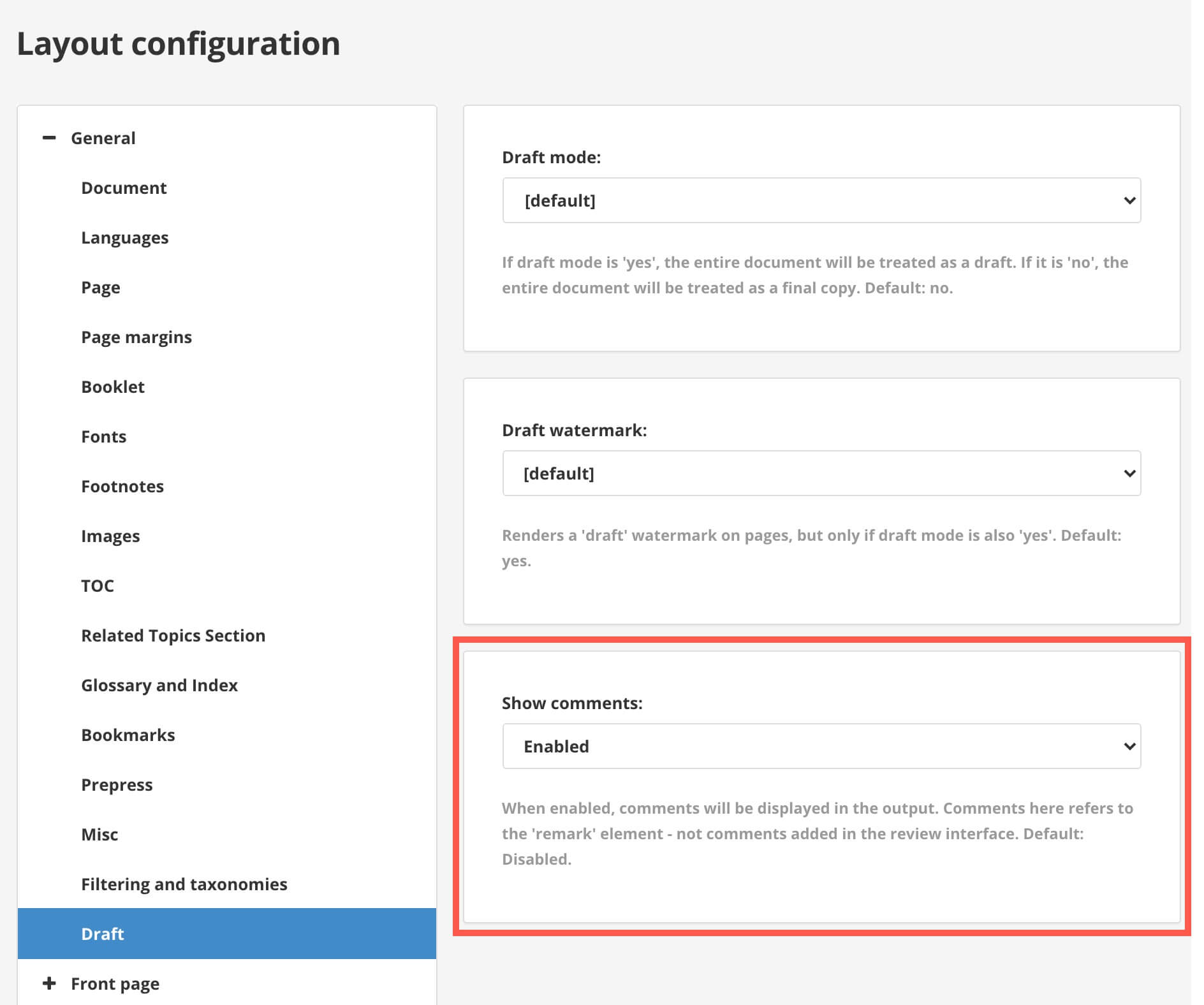The height and width of the screenshot is (1005, 1204).
Task: Click the highlighted Draft menu item
Action: (x=103, y=934)
